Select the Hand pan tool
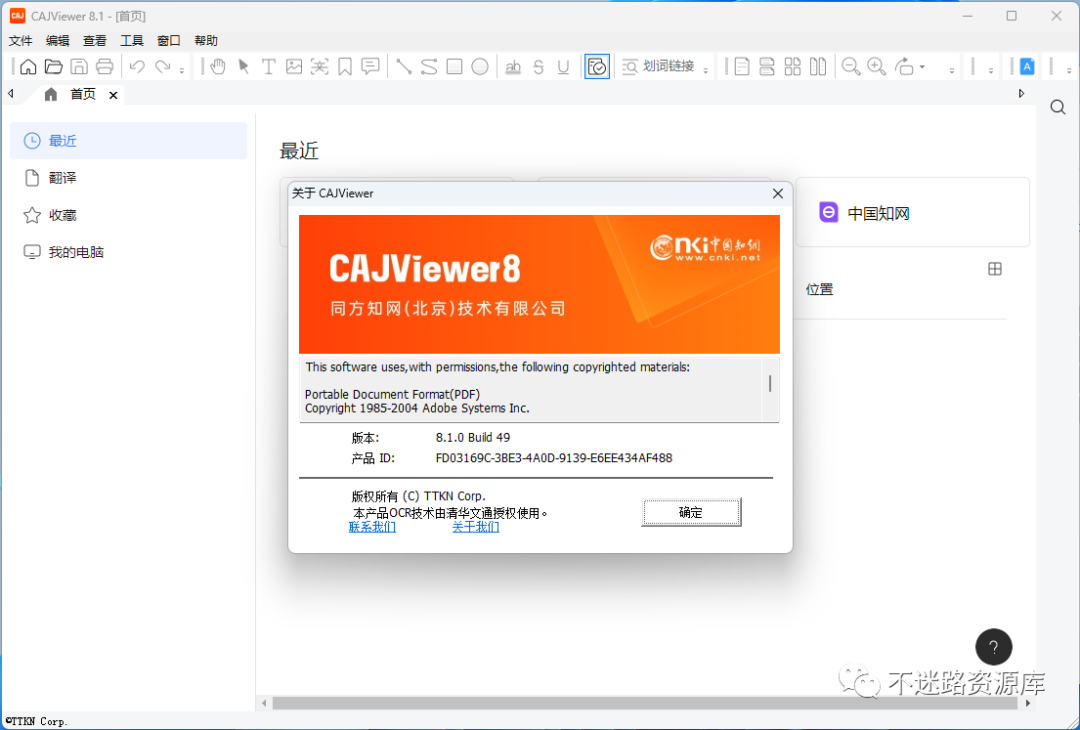 [x=218, y=67]
